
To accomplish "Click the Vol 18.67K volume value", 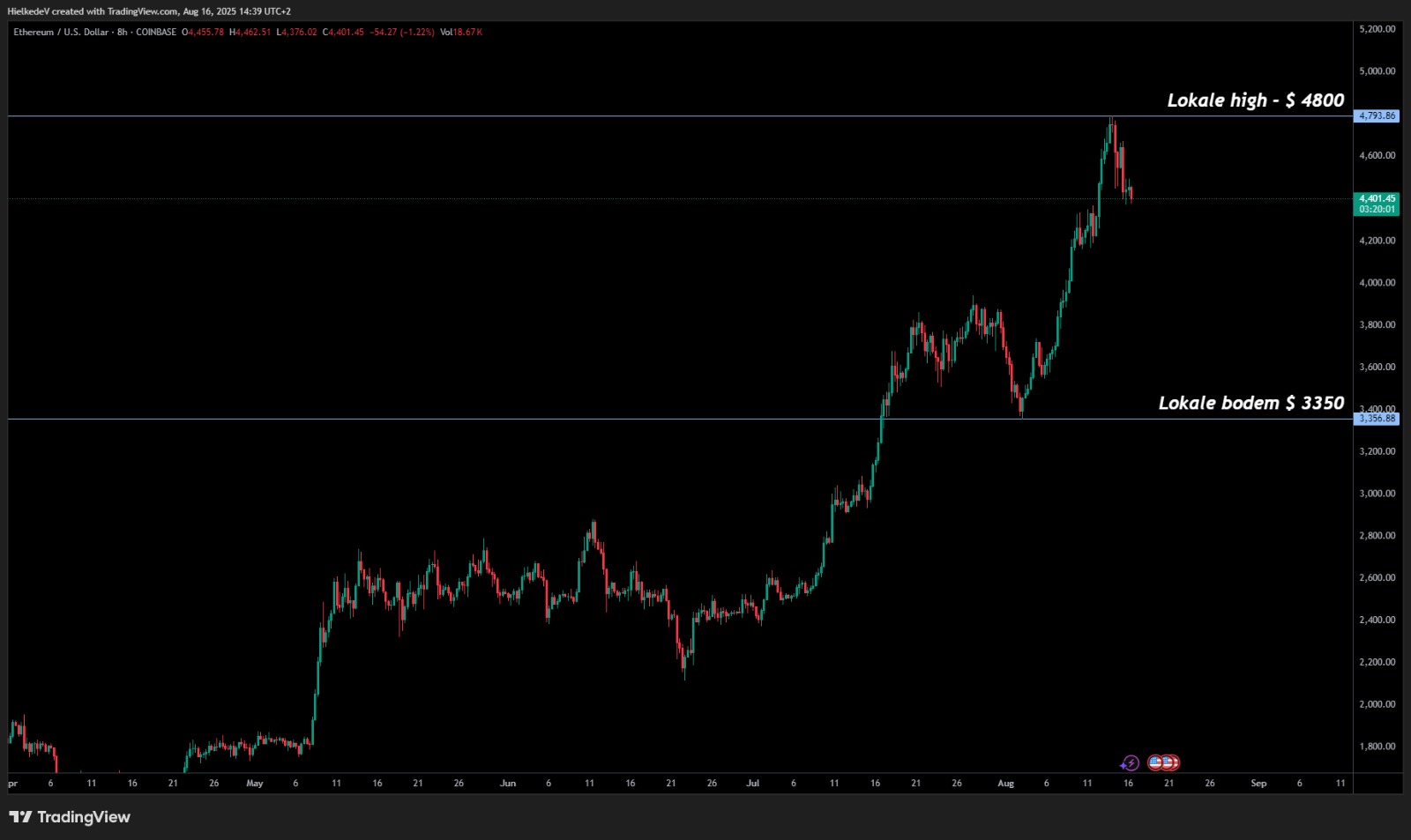I will pyautogui.click(x=461, y=33).
